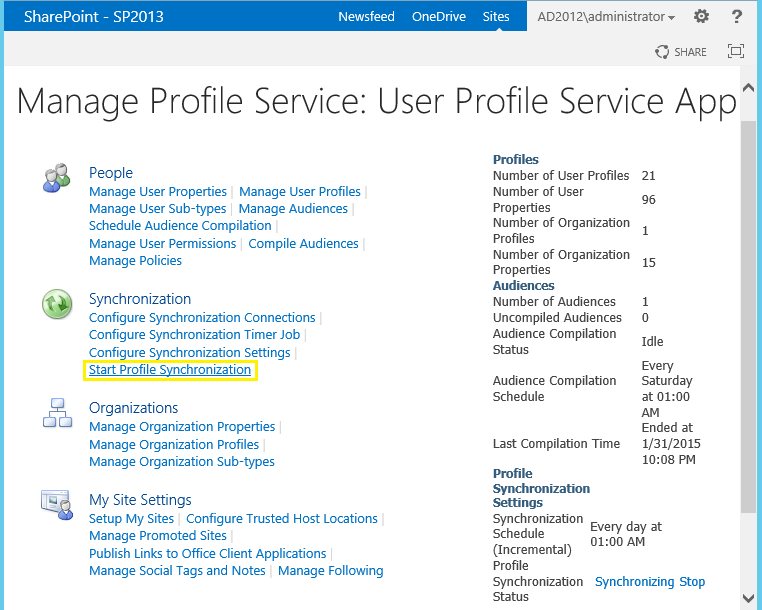Stop the running profile synchronization
762x610 pixels.
692,582
